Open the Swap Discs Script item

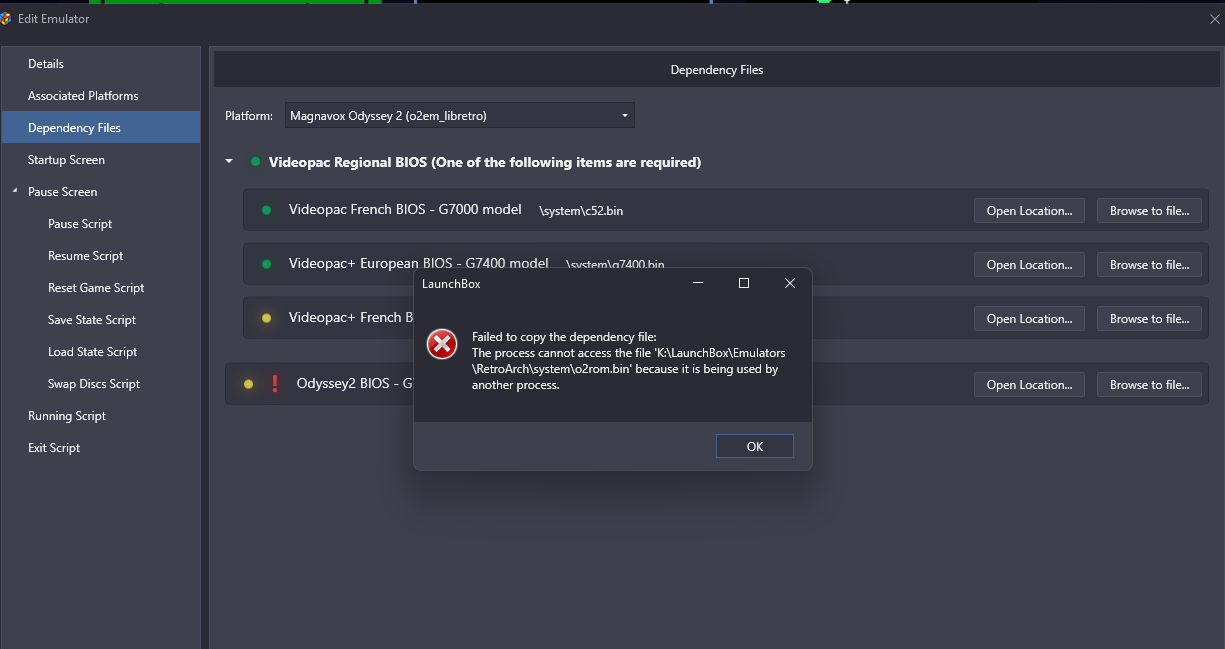point(94,384)
